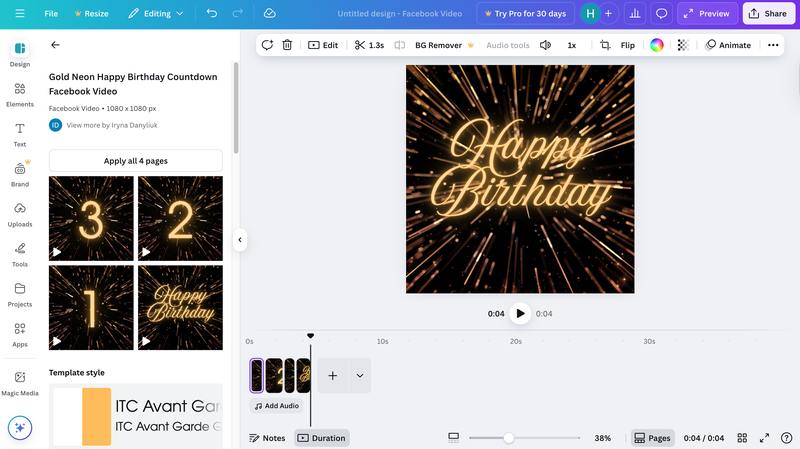Split the page icon in toolbar

[x=399, y=45]
